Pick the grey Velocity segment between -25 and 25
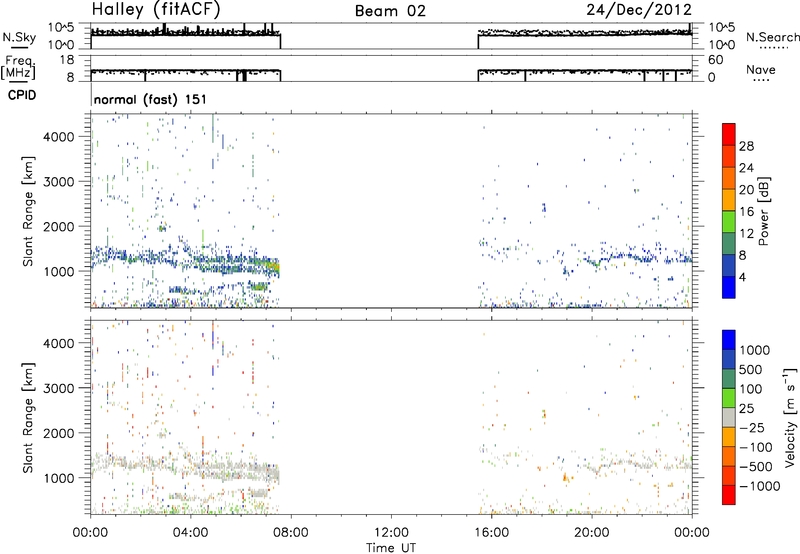The image size is (800, 554). (x=729, y=417)
